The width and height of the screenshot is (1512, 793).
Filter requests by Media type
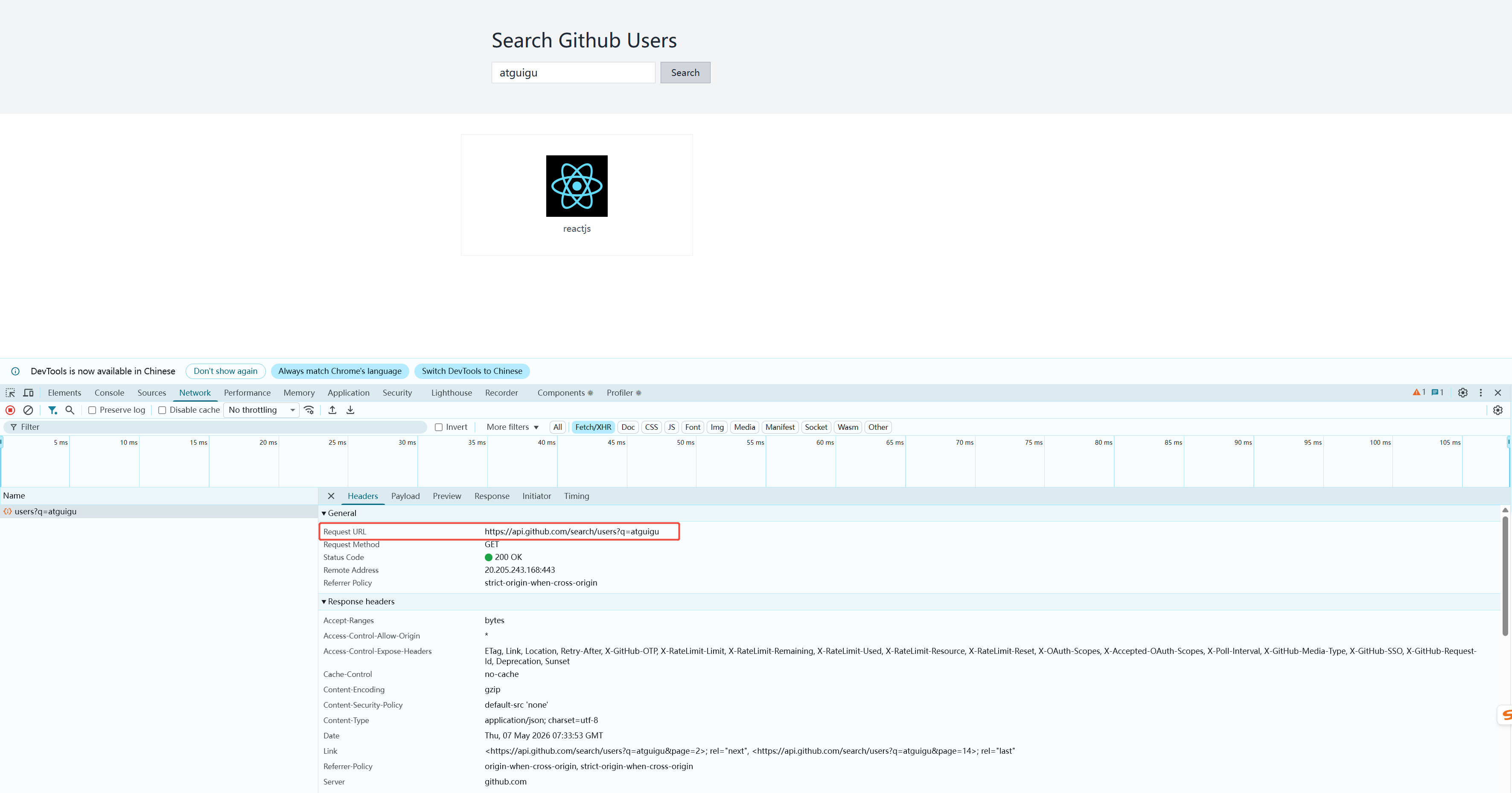744,427
